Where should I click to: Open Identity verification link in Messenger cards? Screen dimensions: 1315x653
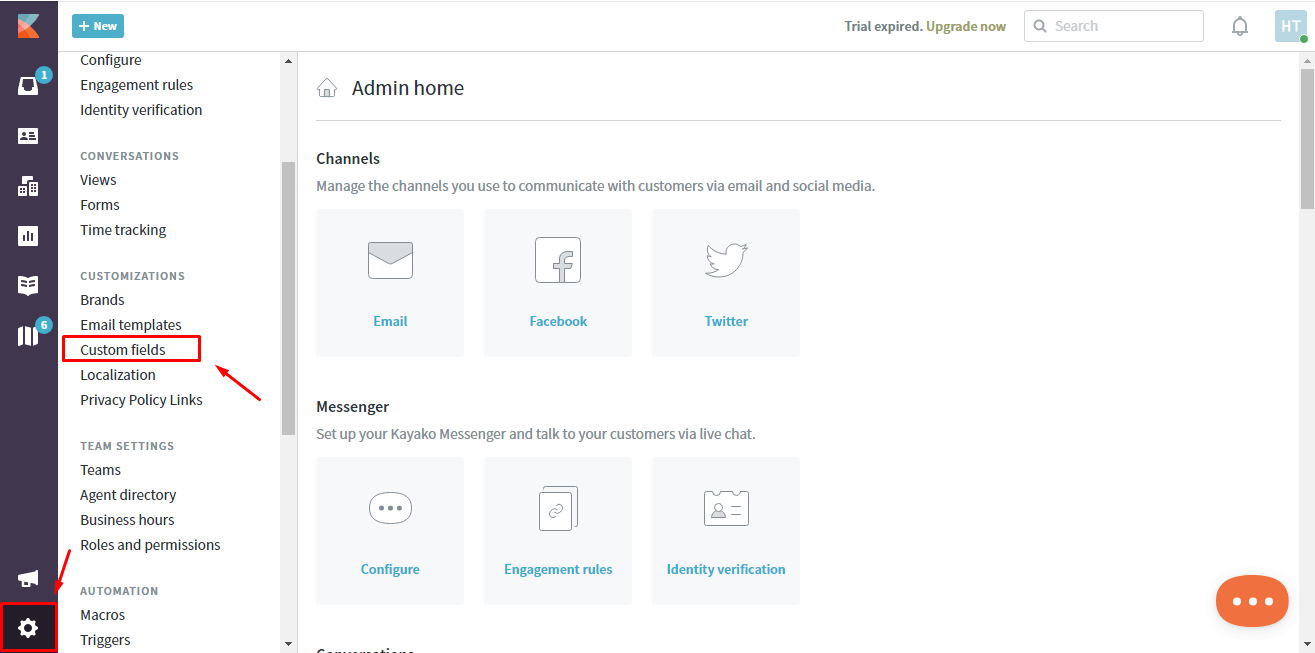[x=726, y=569]
